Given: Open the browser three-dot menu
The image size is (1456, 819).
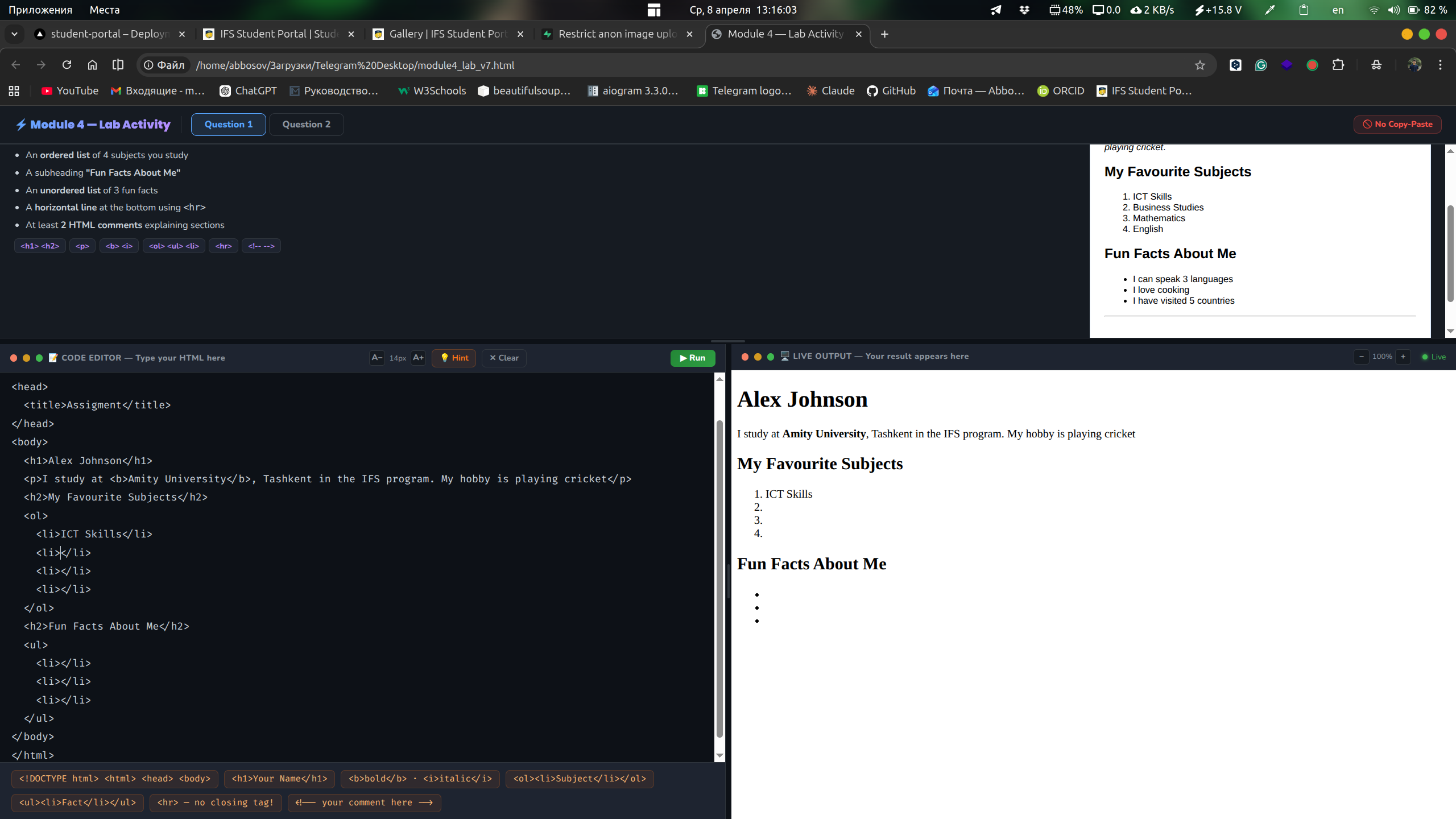Looking at the screenshot, I should pos(1440,65).
